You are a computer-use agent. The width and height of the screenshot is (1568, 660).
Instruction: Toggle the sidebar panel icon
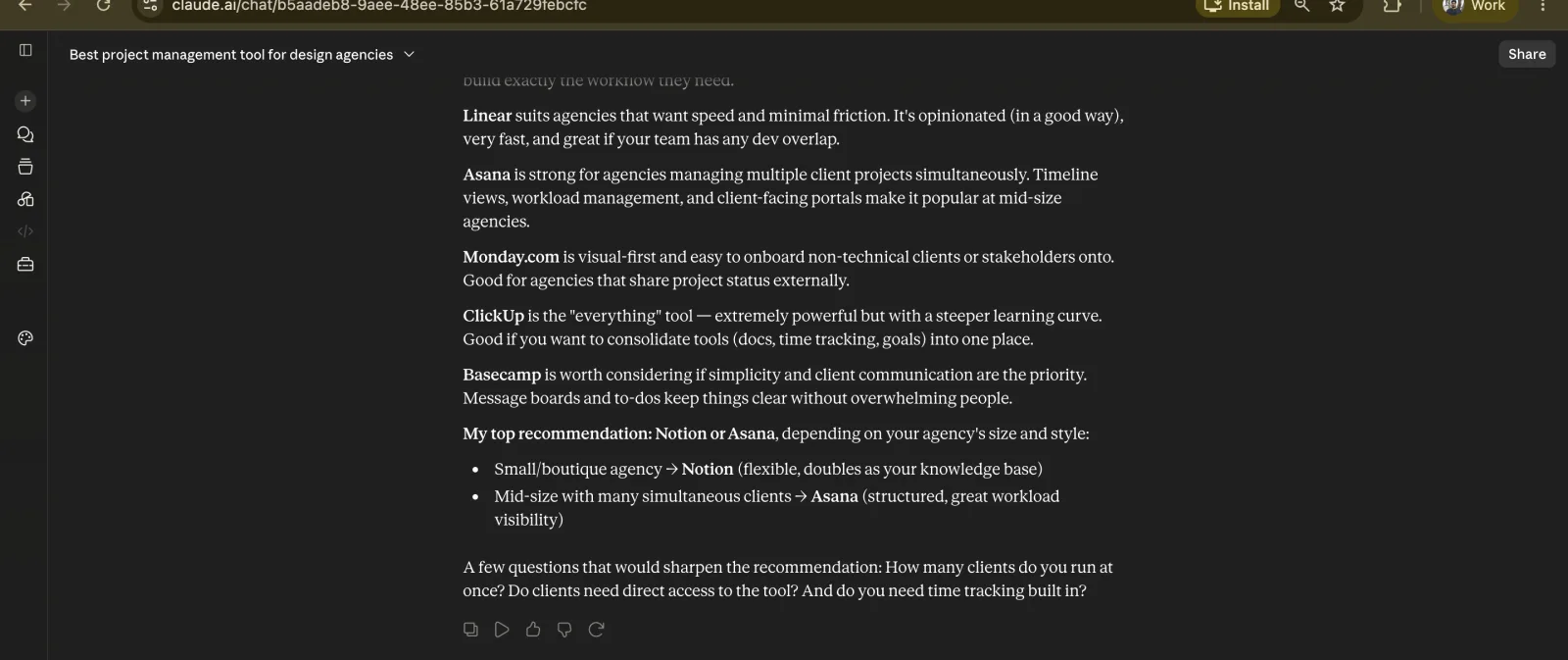click(x=25, y=50)
